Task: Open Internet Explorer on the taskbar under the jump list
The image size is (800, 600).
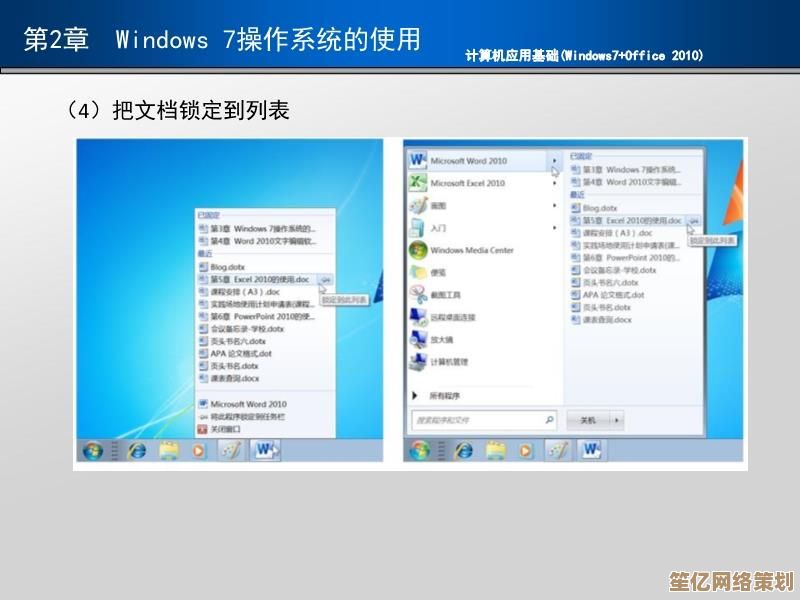Action: pyautogui.click(x=137, y=451)
